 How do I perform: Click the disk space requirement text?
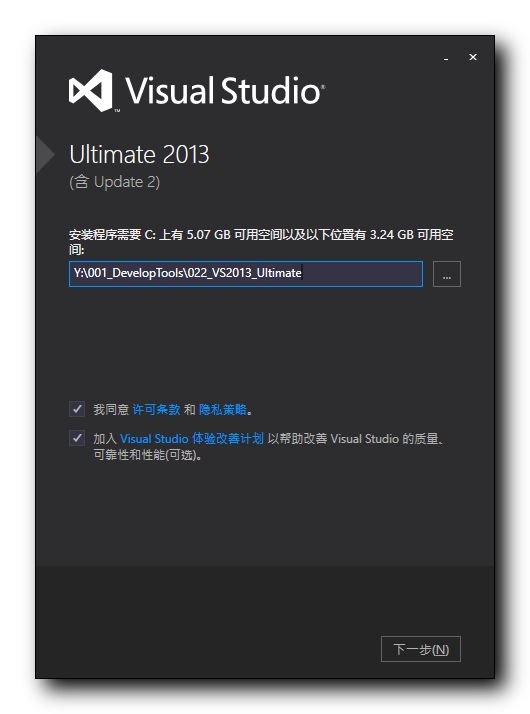point(261,242)
